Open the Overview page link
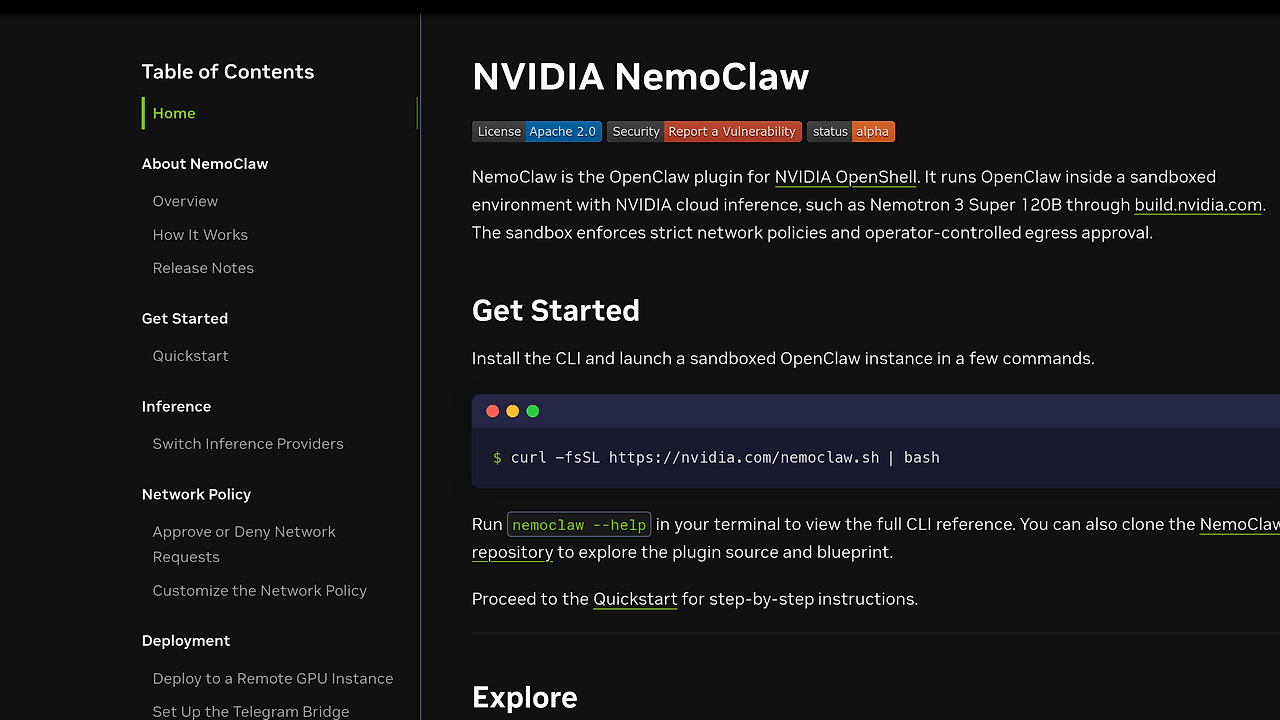 click(x=185, y=201)
